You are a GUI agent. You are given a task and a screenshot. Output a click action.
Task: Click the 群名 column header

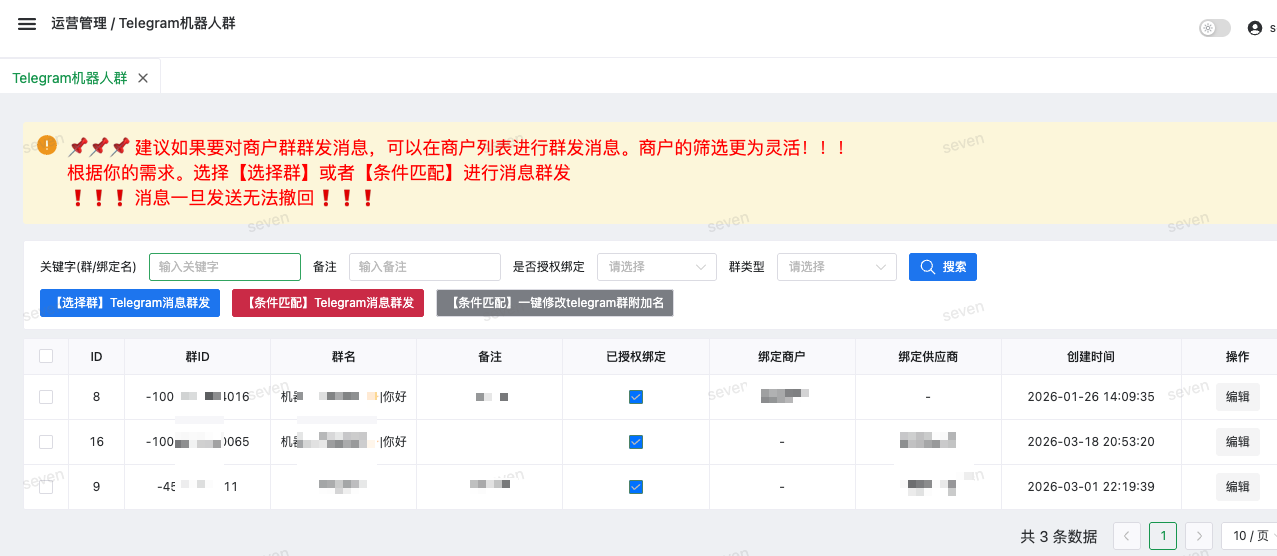[x=344, y=357]
